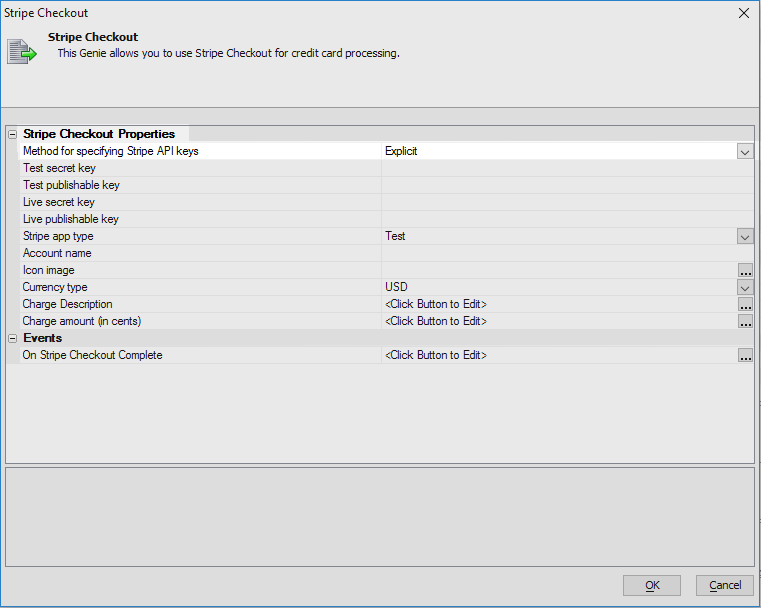Click the 'Events' header text
This screenshot has width=761, height=608.
pos(43,338)
